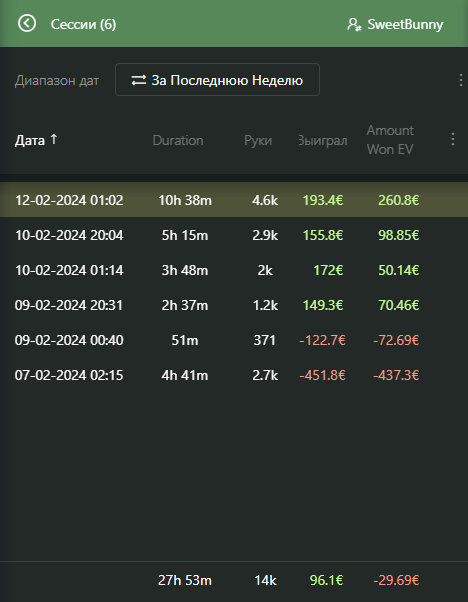Click the swap arrows icon in date filter
The height and width of the screenshot is (602, 468).
[x=139, y=80]
